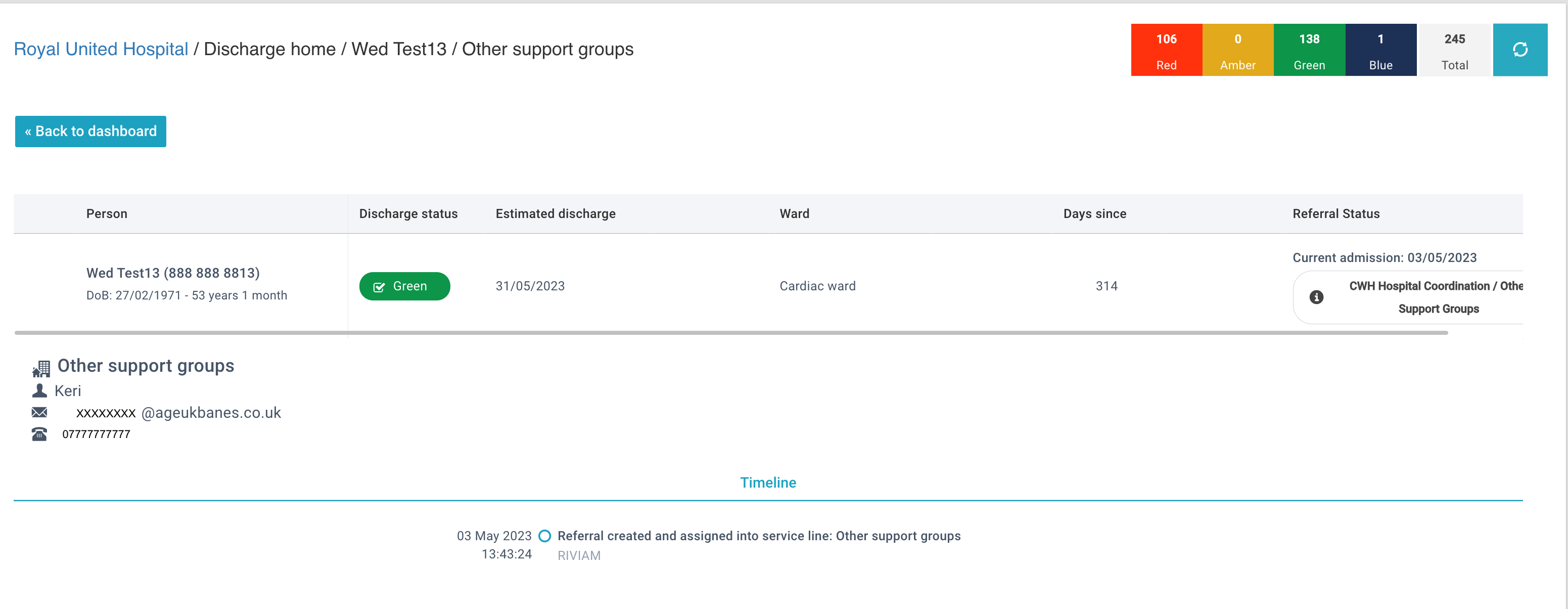This screenshot has width=1568, height=609.
Task: Switch to the Timeline tab
Action: coord(767,483)
